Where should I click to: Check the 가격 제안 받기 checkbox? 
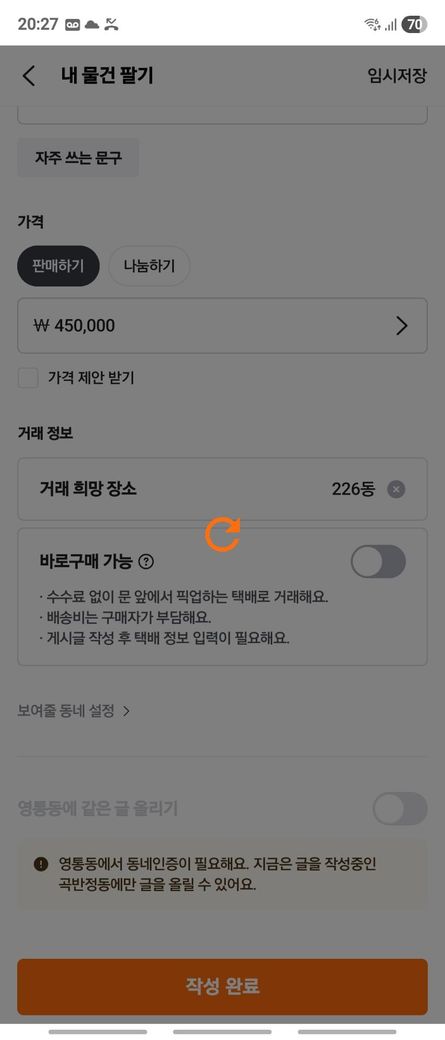28,378
